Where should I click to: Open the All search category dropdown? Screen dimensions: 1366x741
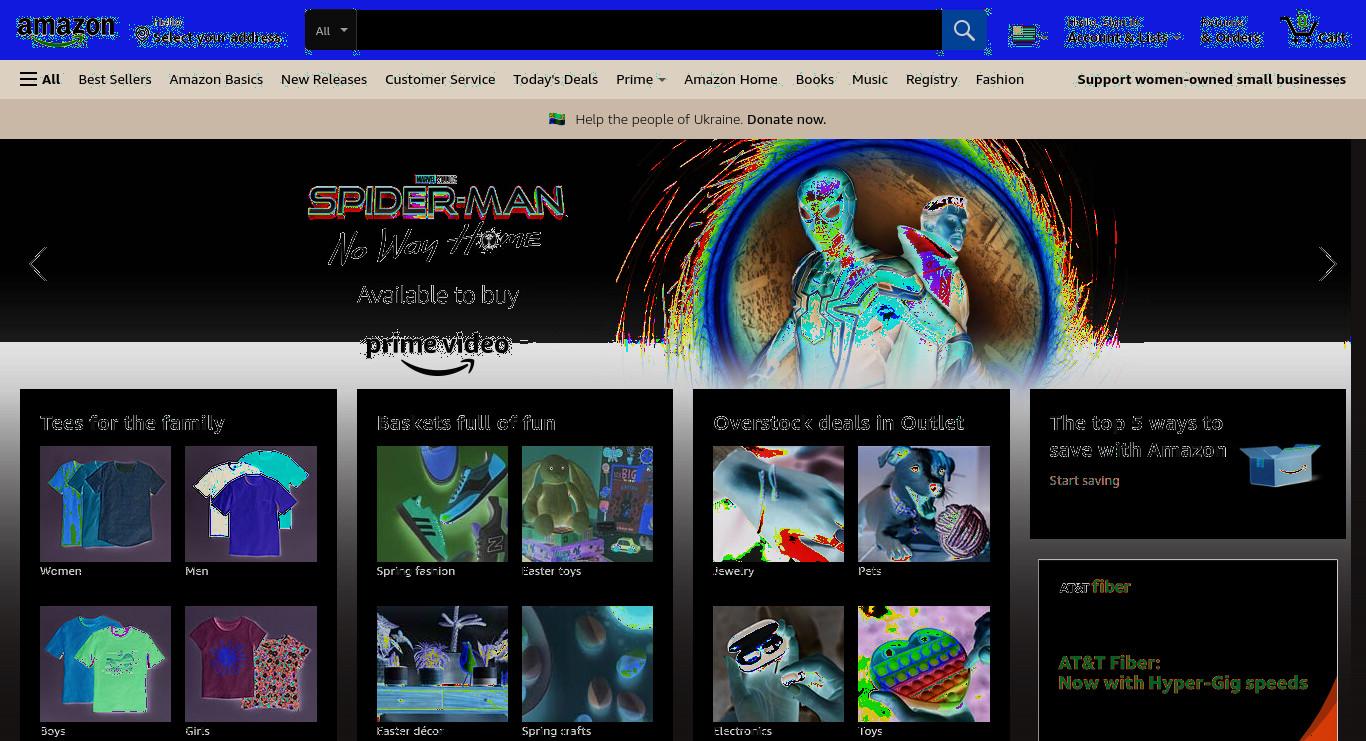[331, 31]
